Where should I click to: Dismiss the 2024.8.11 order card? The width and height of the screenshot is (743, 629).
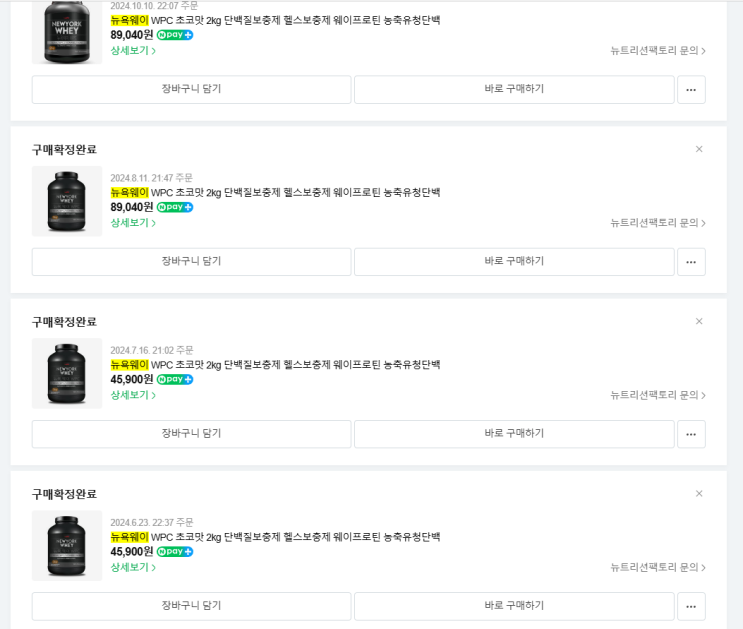pos(699,149)
